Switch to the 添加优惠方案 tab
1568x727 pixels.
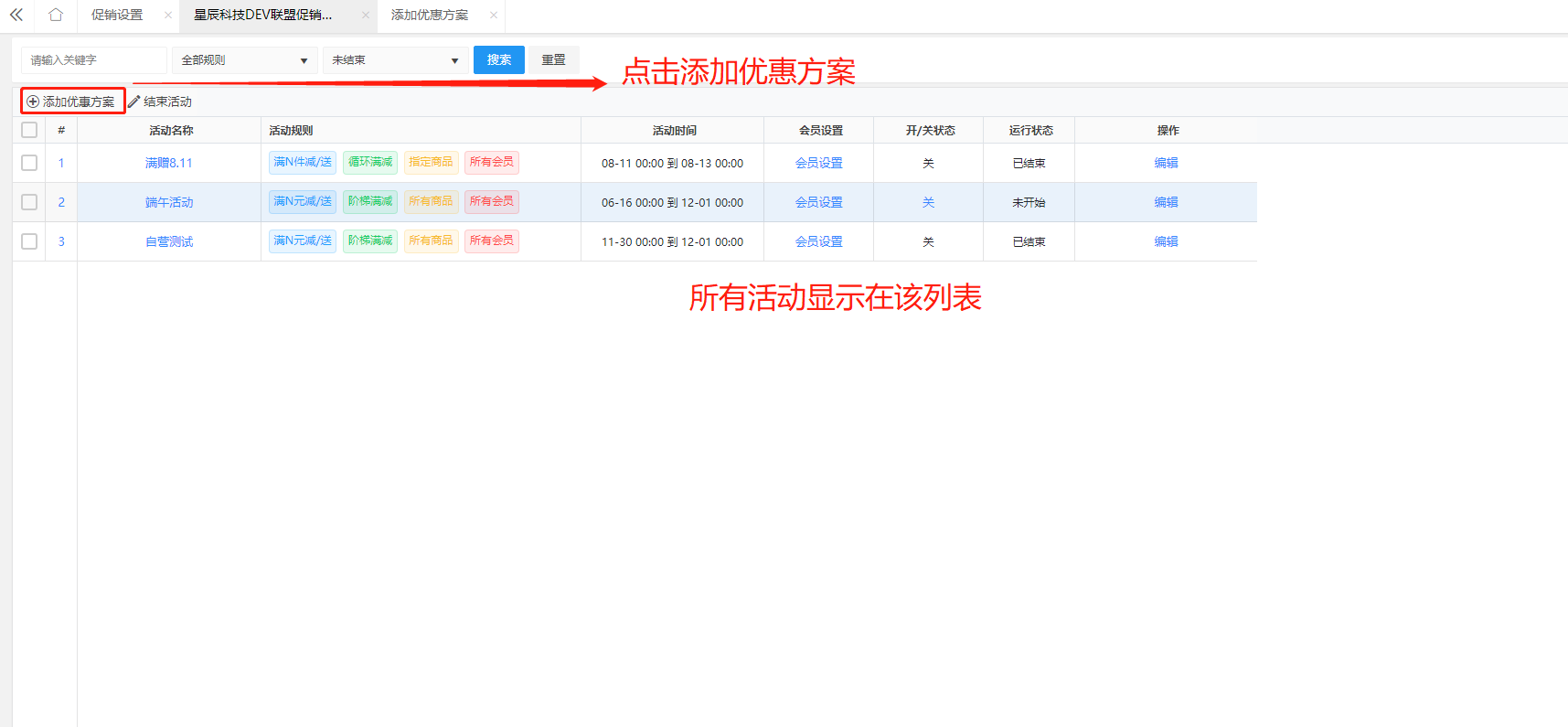429,15
